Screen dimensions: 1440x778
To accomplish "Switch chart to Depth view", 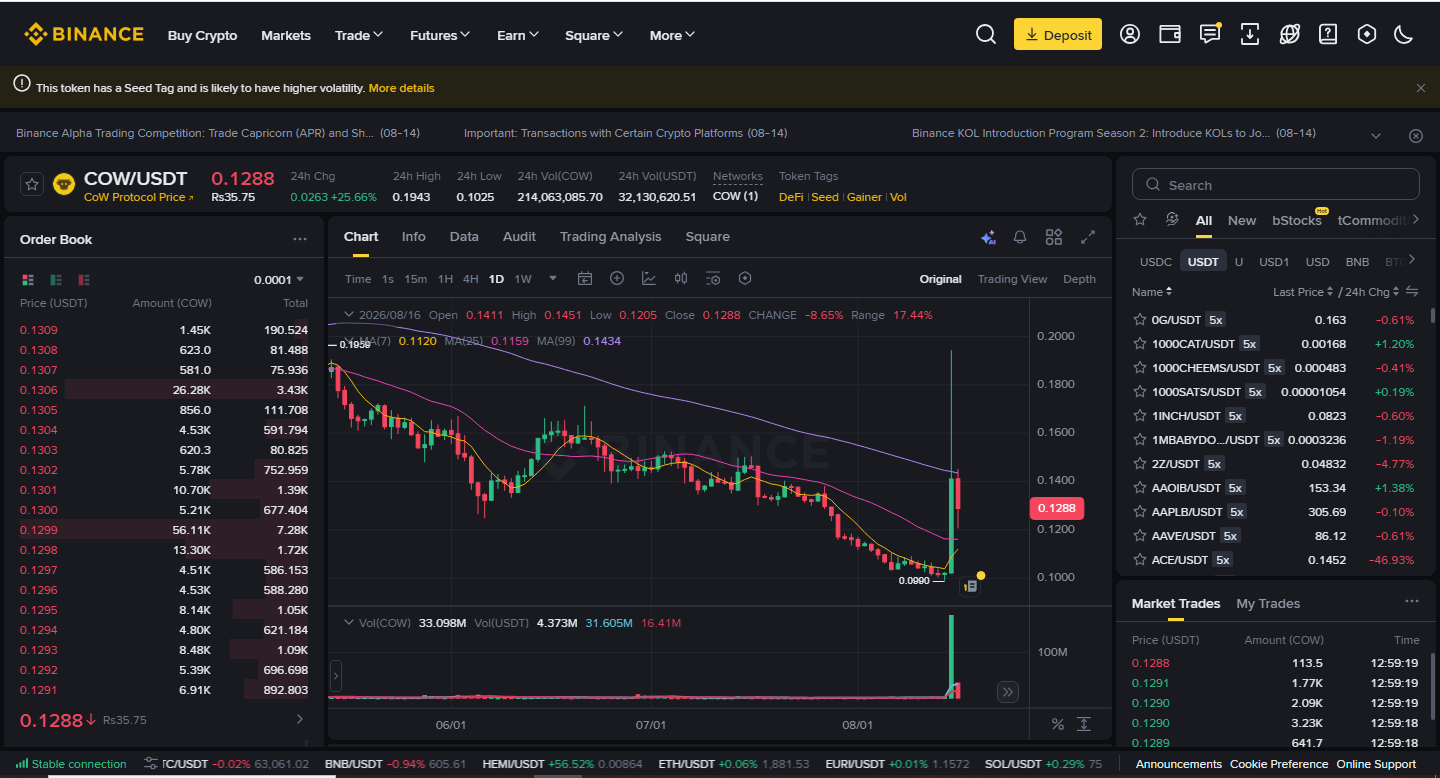I will tap(1079, 279).
